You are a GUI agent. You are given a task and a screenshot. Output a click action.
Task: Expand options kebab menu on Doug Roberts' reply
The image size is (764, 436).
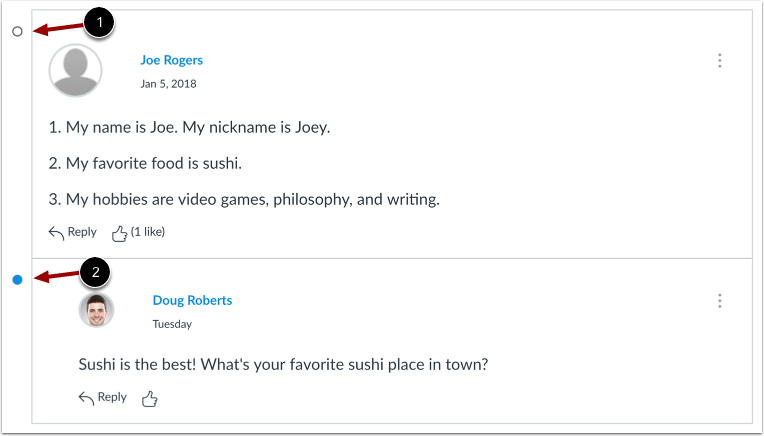(x=719, y=301)
